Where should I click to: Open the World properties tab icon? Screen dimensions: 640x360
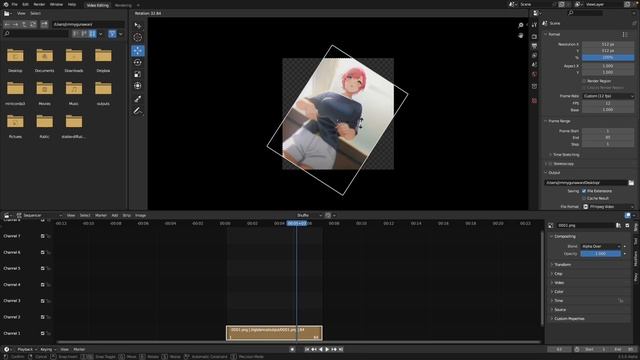click(x=534, y=74)
